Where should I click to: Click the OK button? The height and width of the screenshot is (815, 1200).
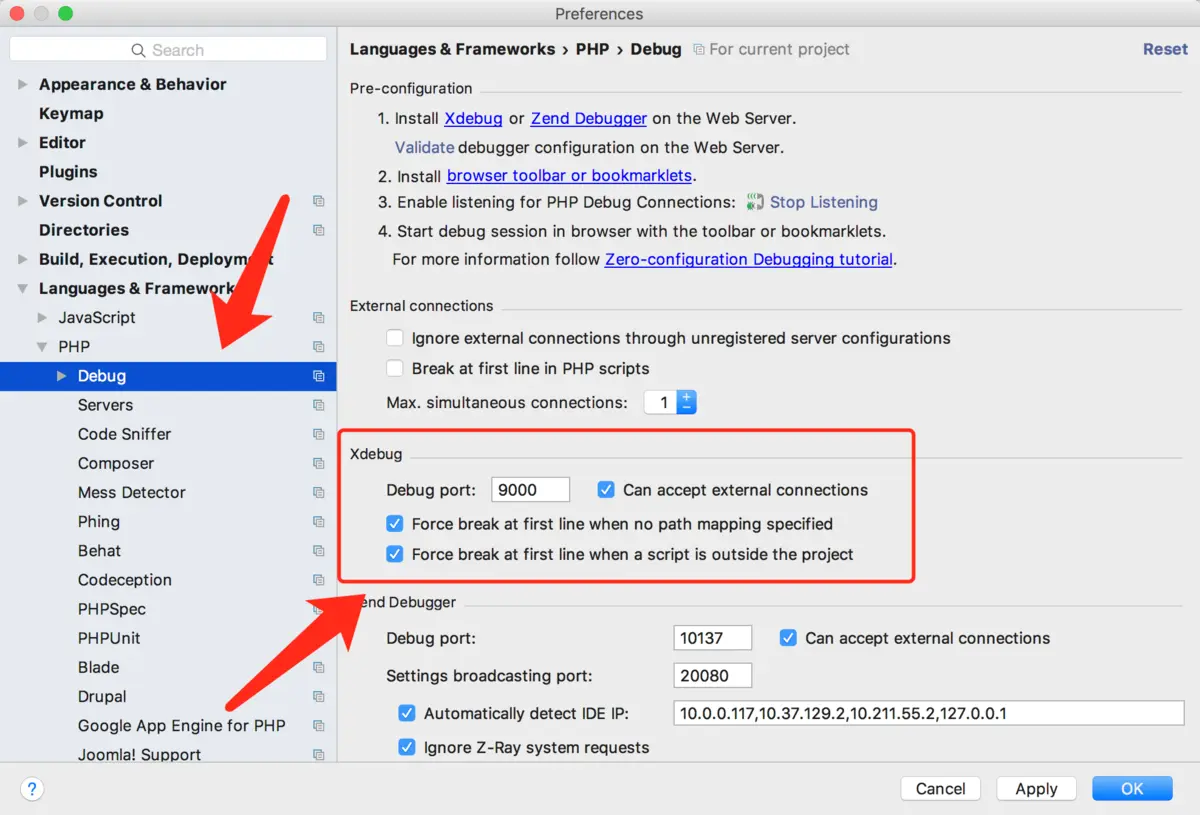click(1132, 789)
